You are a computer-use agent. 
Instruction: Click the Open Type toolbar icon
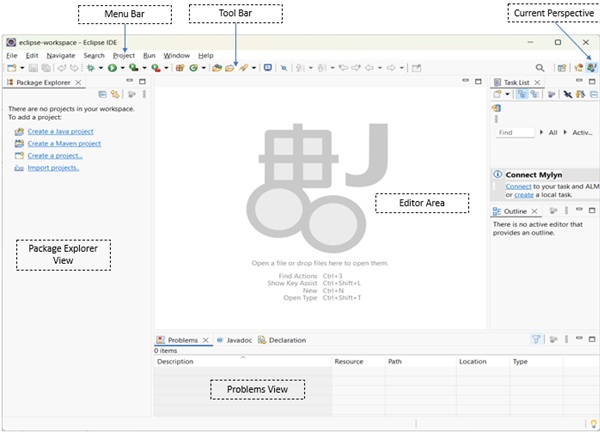pos(217,68)
